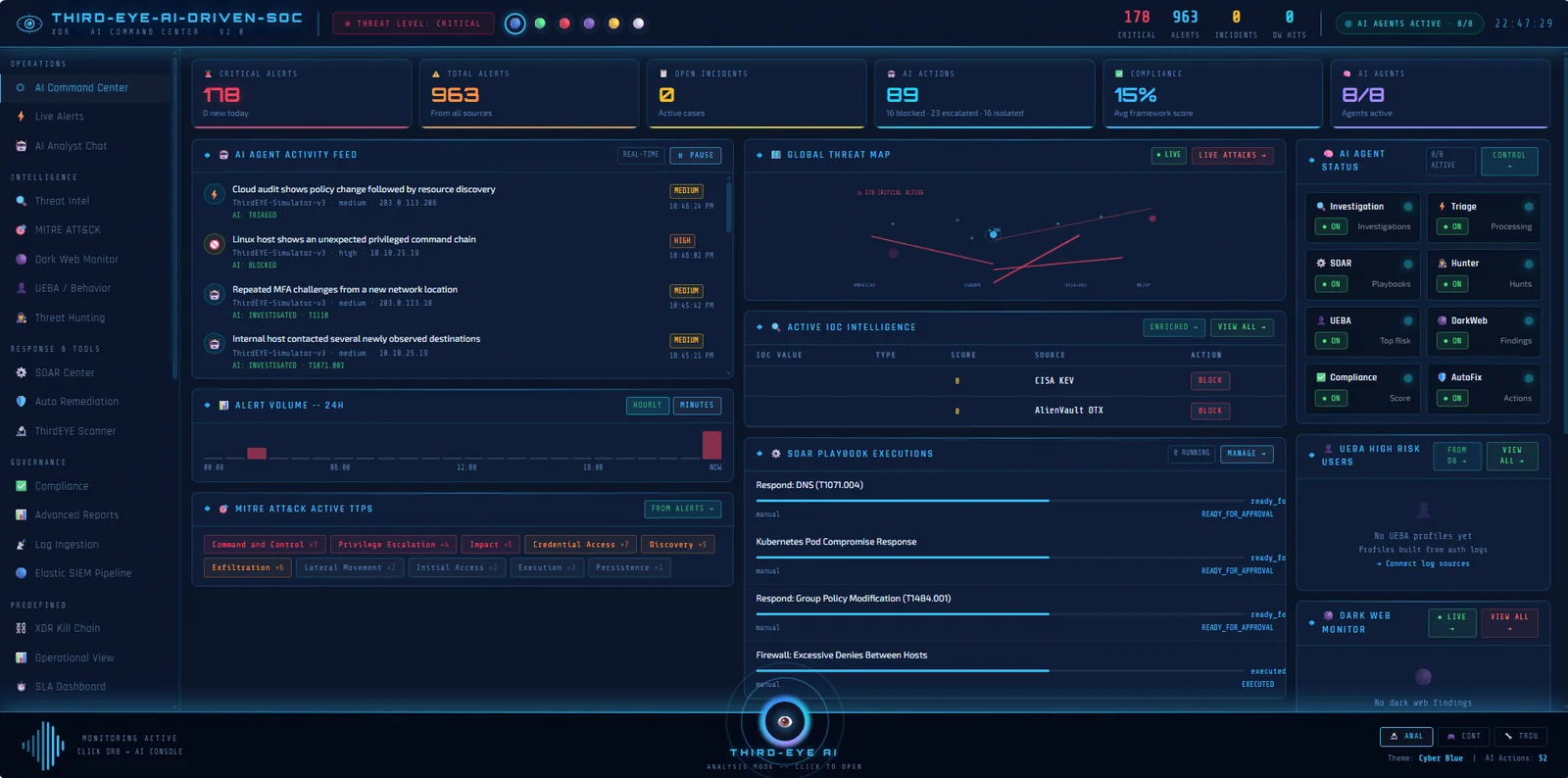Block the CISA KEV IOC
The image size is (1568, 778).
[1210, 380]
